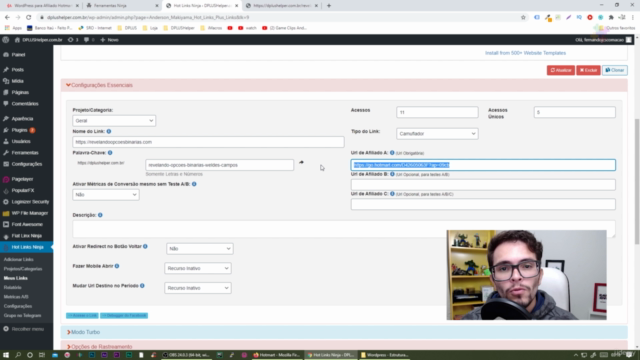The height and width of the screenshot is (360, 640).
Task: Click the Debugger do Facebook button
Action: tap(124, 316)
